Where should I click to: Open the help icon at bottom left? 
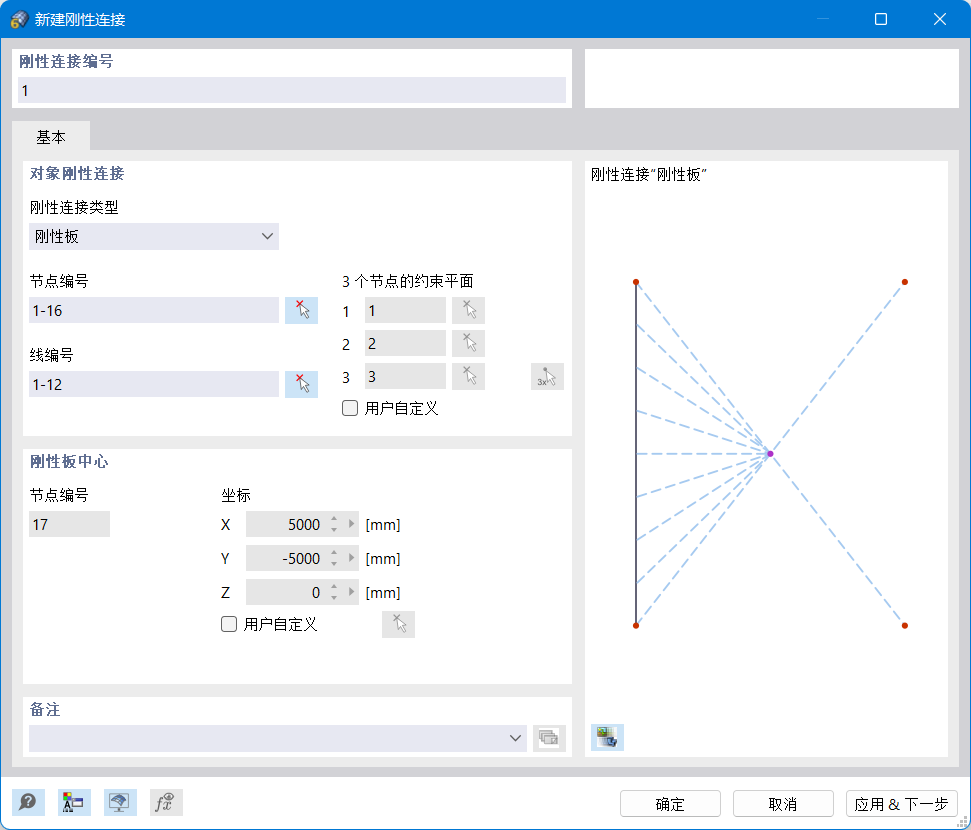pyautogui.click(x=28, y=803)
